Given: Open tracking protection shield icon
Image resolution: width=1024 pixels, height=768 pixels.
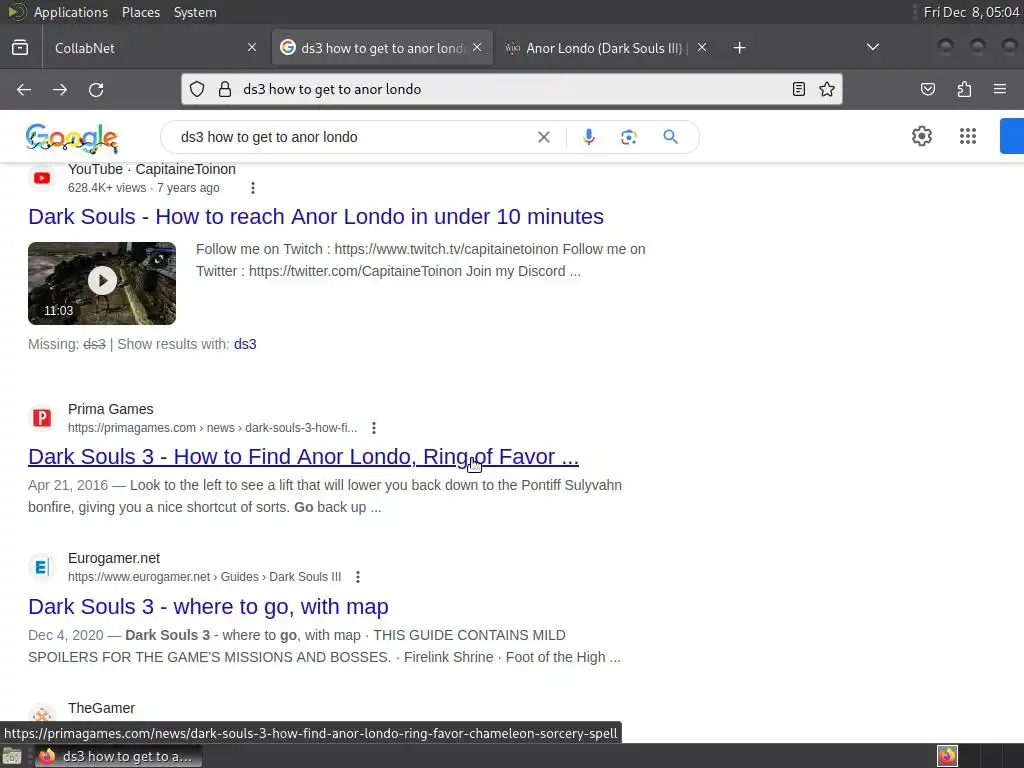Looking at the screenshot, I should pos(197,89).
